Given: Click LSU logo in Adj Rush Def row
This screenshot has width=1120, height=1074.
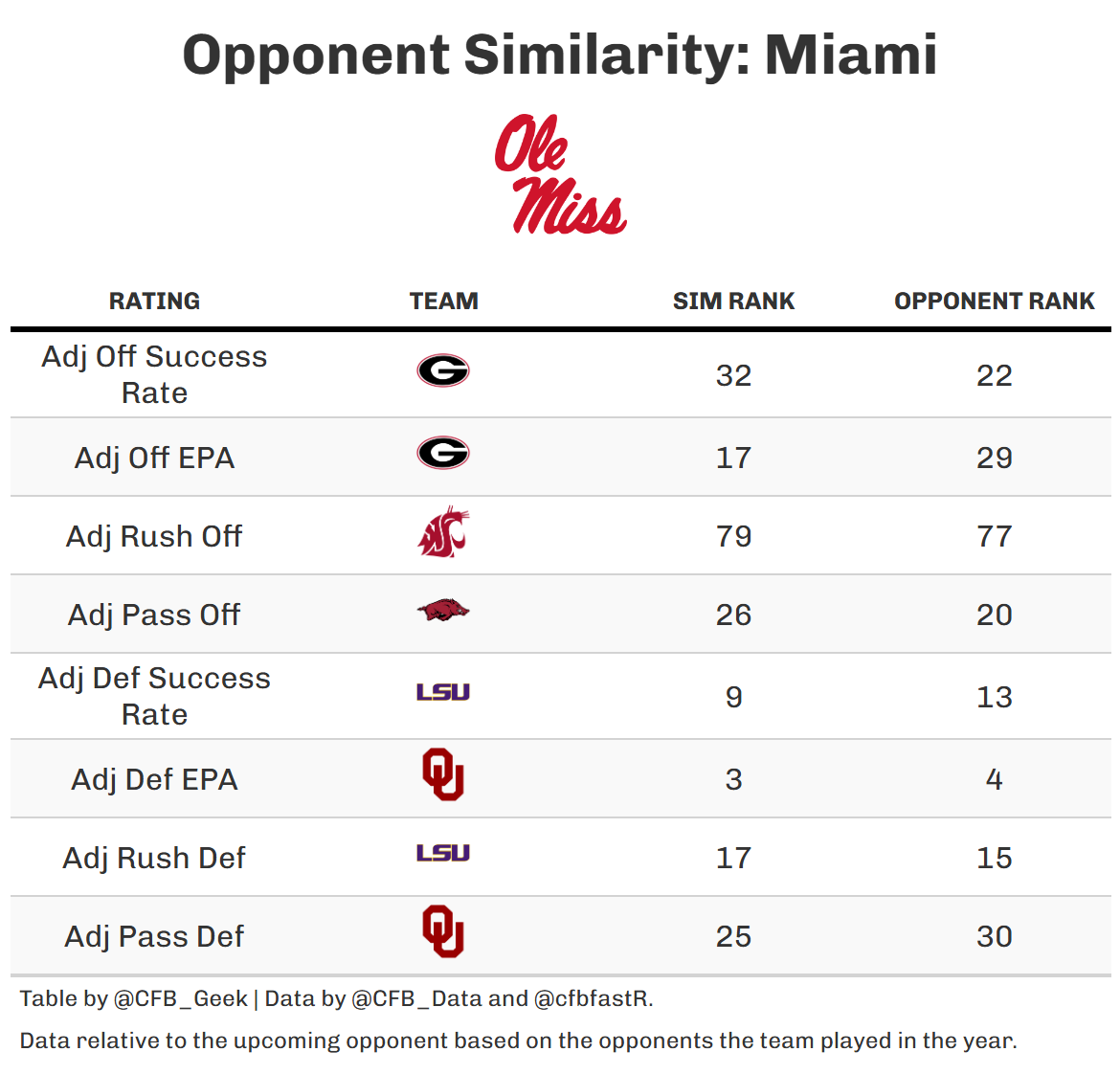Looking at the screenshot, I should click(x=443, y=853).
